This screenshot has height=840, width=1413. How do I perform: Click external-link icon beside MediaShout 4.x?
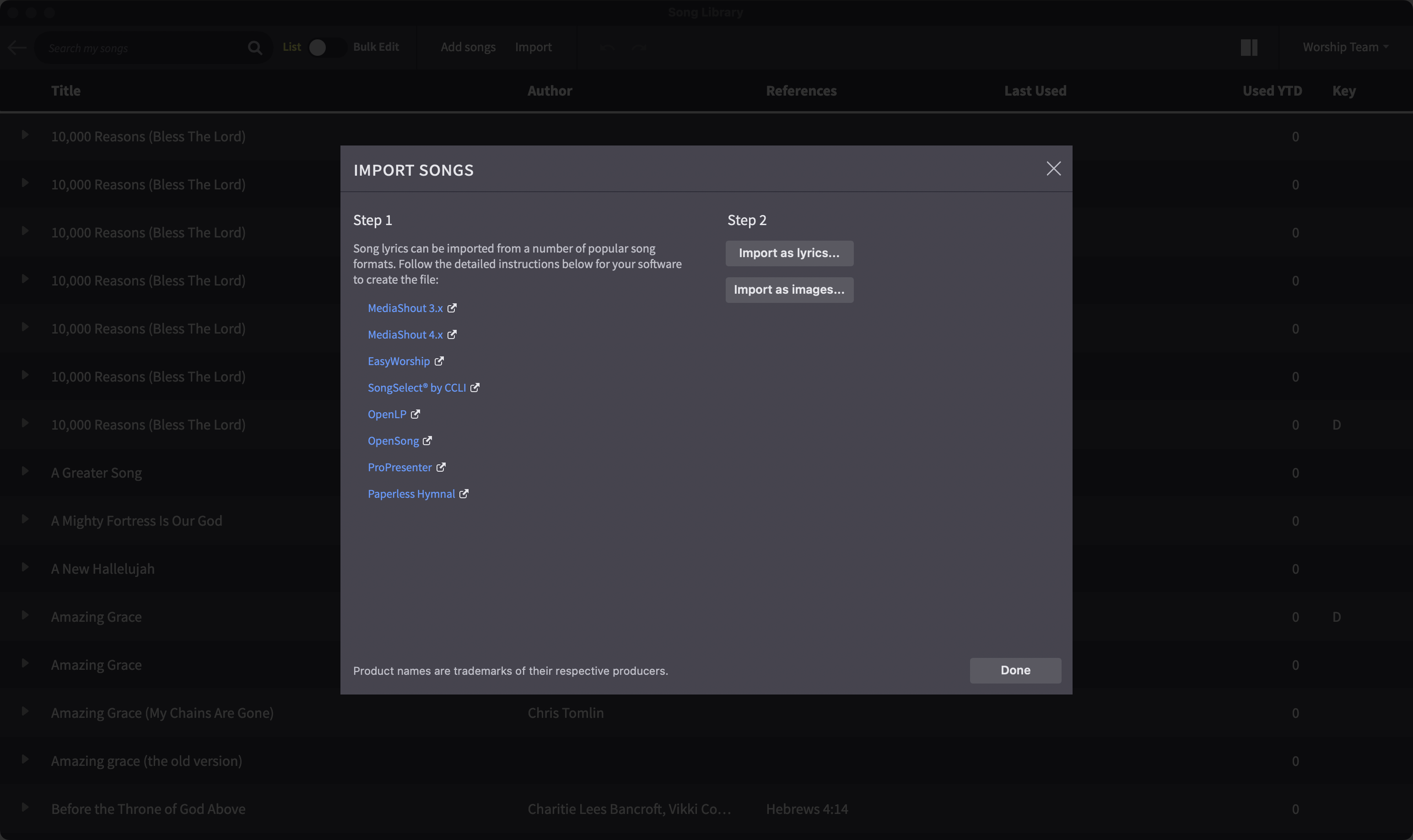(x=452, y=334)
